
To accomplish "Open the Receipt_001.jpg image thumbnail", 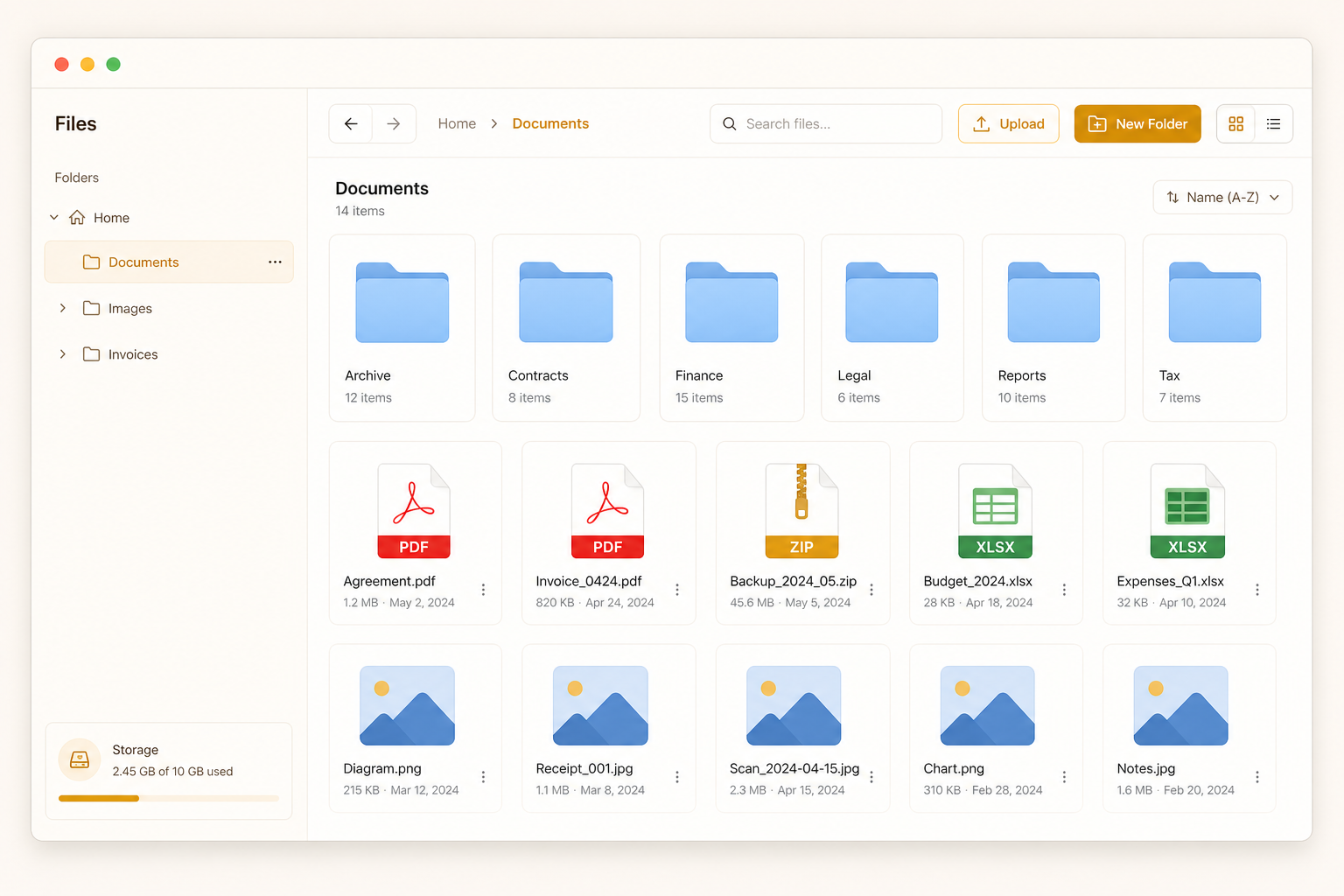I will pyautogui.click(x=600, y=706).
